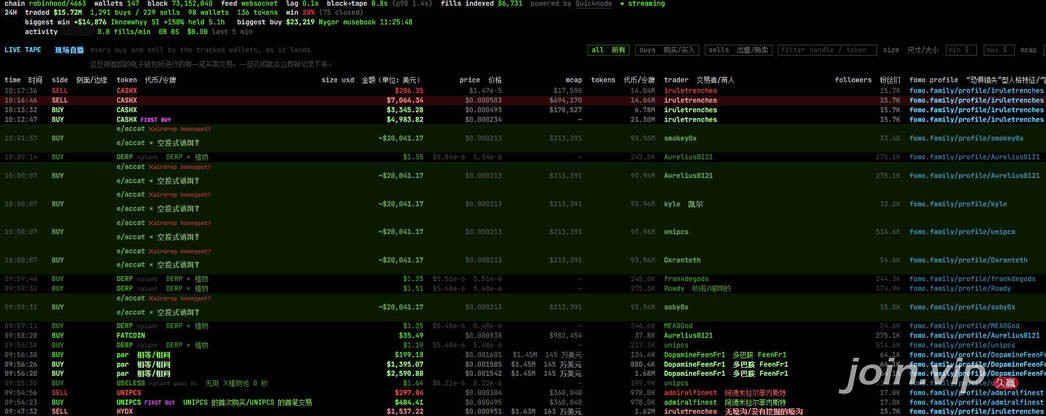The height and width of the screenshot is (416, 1046).
Task: Click the $484.41 UNIPCS first buy amount
Action: (409, 403)
